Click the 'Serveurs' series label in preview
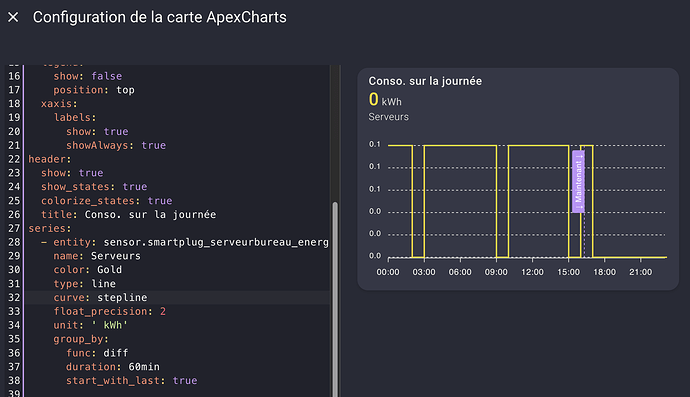Screen dimensions: 690x397 (x=389, y=117)
